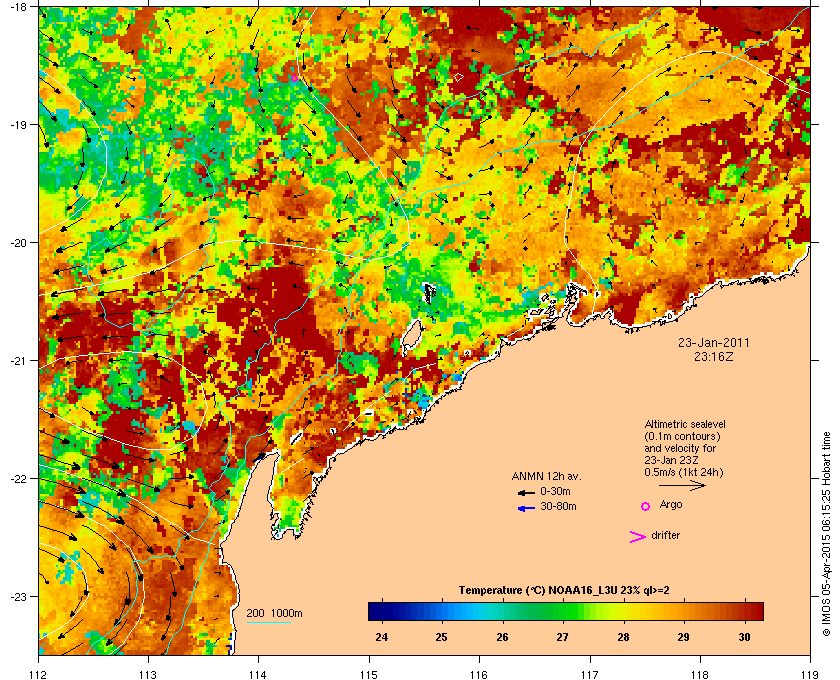840x680 pixels.
Task: Click the magenta Argo float marker on the map
Action: [x=294, y=78]
